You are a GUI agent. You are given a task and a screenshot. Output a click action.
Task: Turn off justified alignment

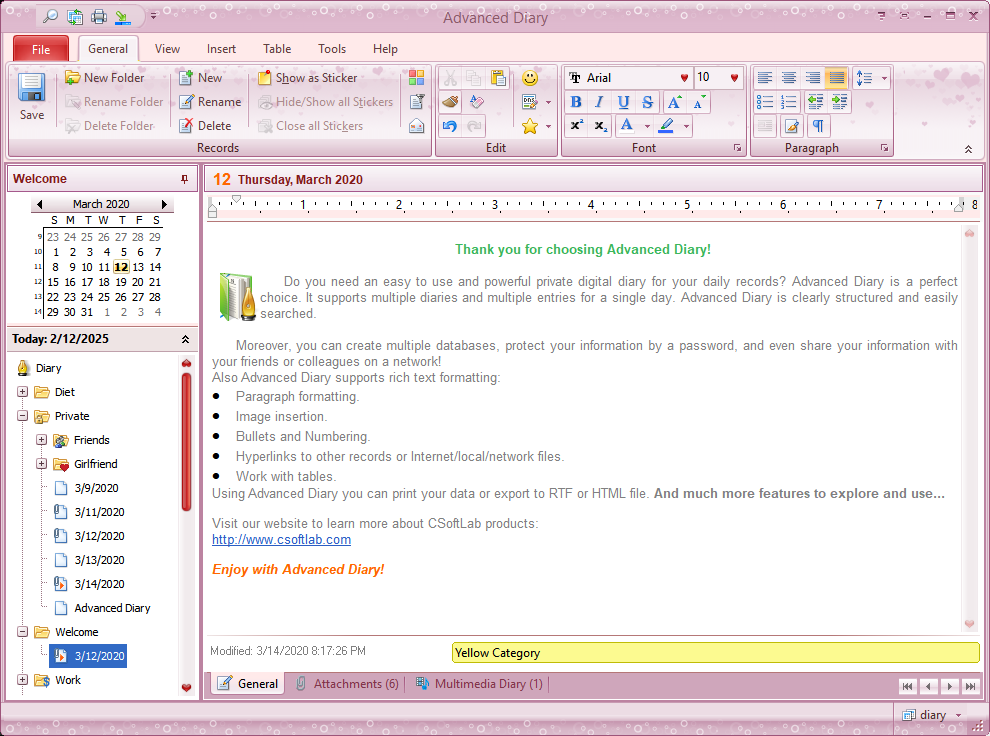pos(837,78)
